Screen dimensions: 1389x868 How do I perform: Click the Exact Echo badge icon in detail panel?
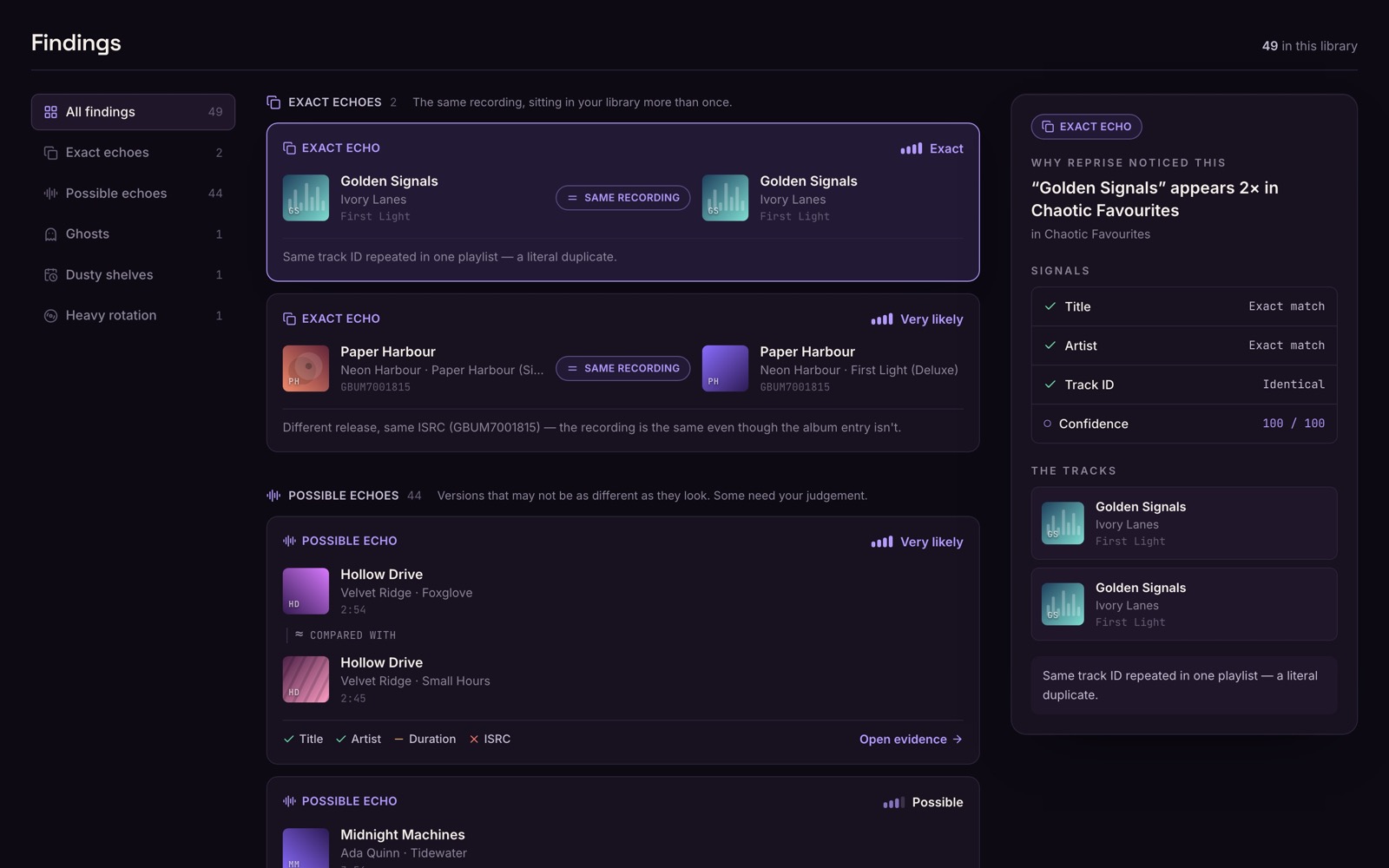click(x=1048, y=127)
